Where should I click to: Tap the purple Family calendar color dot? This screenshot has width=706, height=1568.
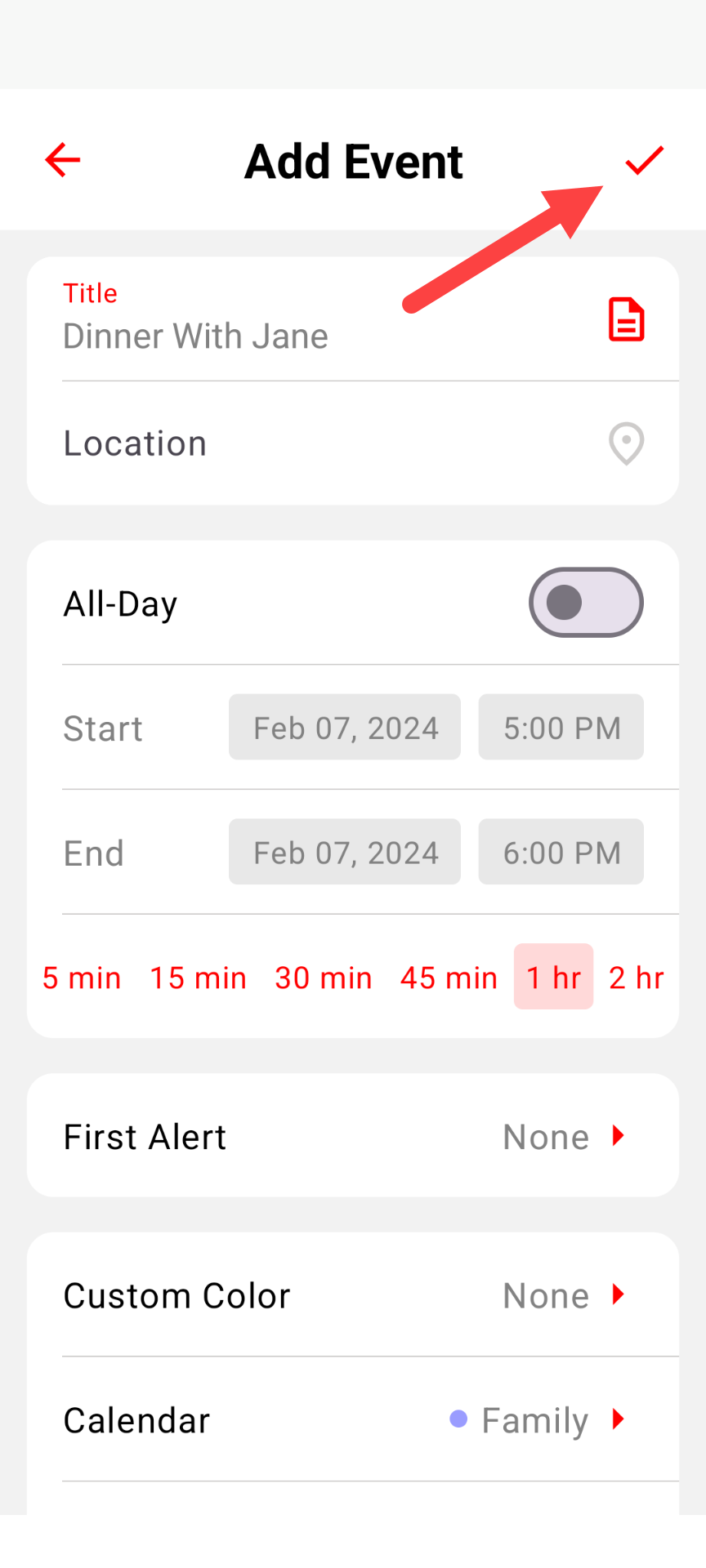pos(458,1419)
